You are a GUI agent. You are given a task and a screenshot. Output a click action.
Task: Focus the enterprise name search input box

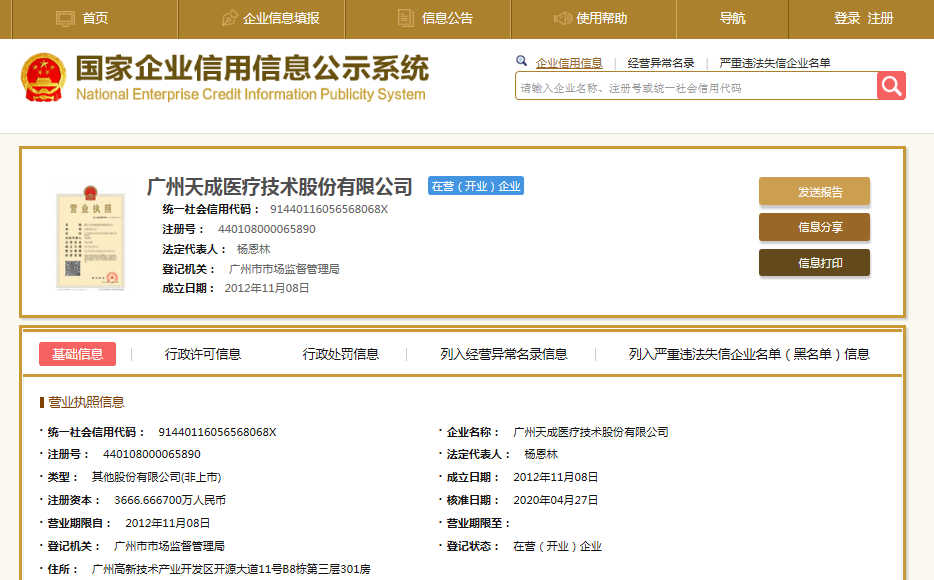pyautogui.click(x=696, y=86)
